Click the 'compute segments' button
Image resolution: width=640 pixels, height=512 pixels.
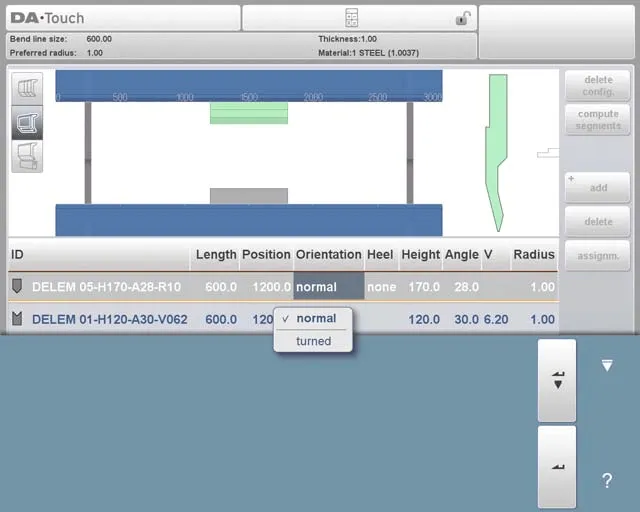click(597, 120)
